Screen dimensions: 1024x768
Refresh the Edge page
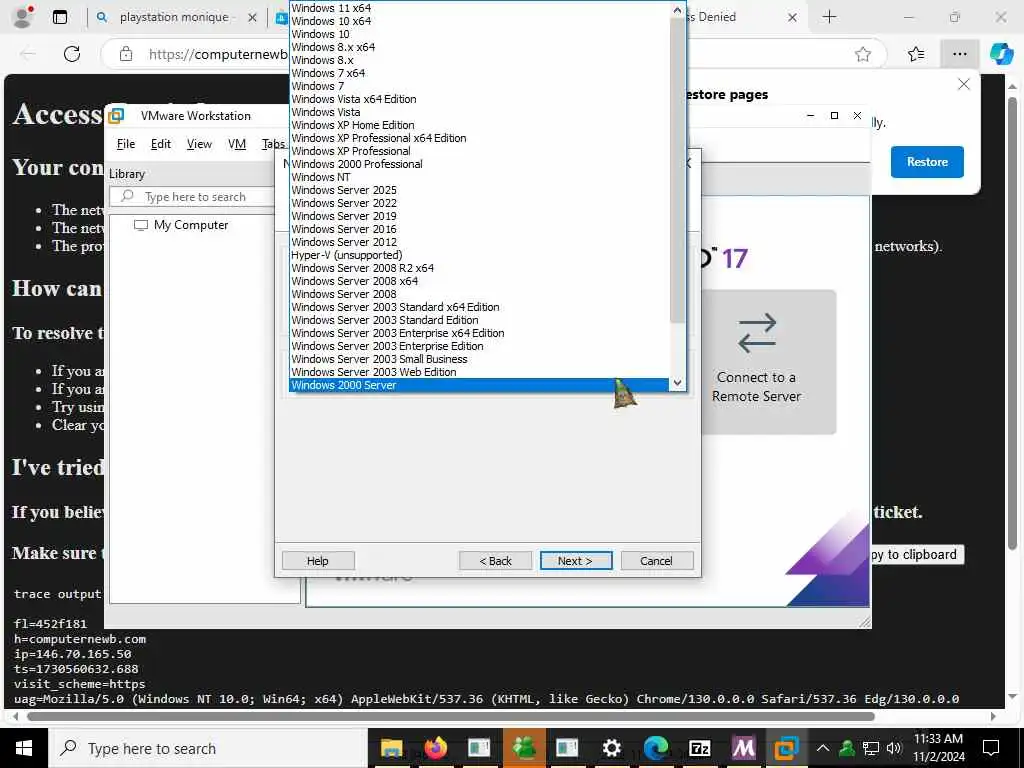tap(72, 54)
